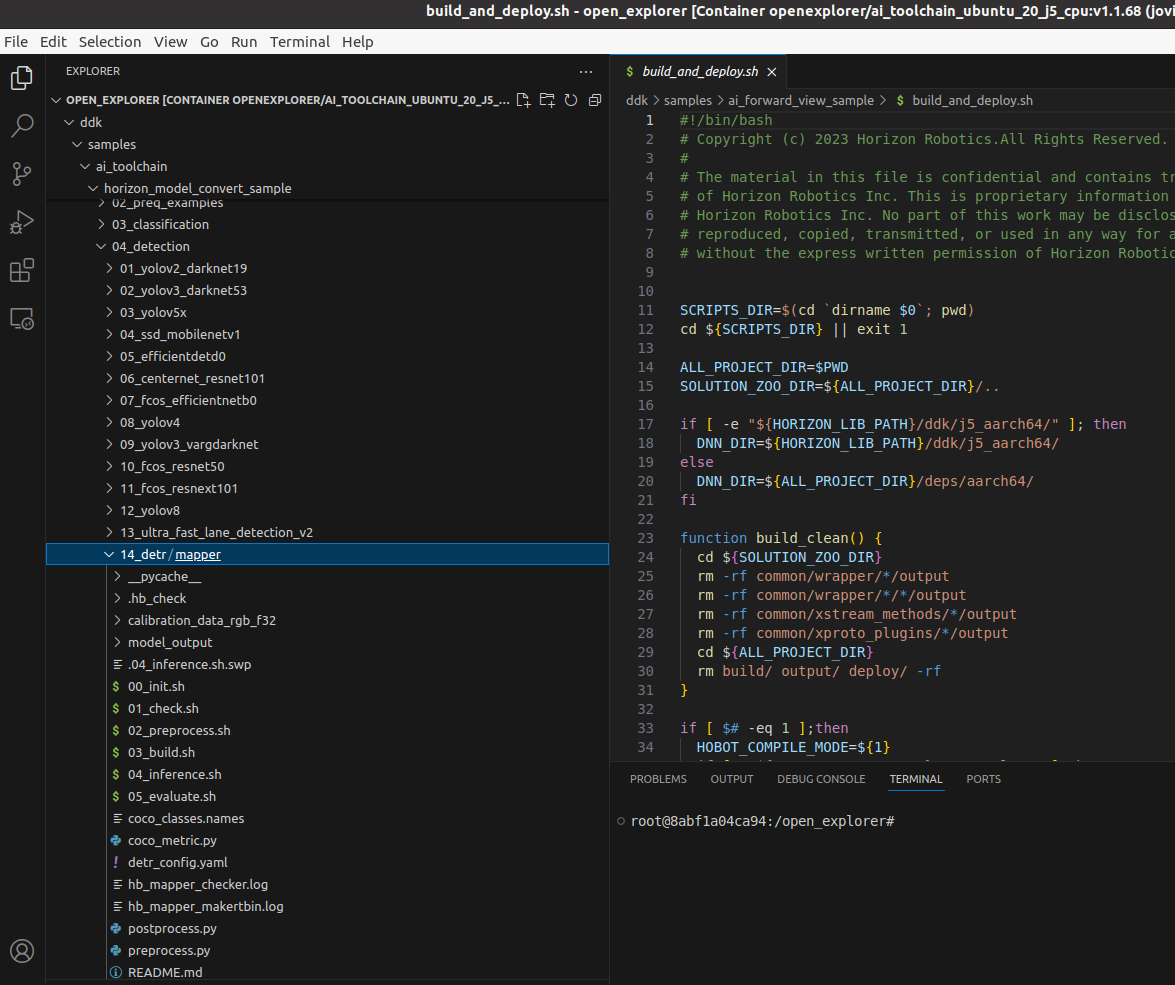The height and width of the screenshot is (985, 1175).
Task: Expand the 03_classification folder
Action: click(x=160, y=224)
